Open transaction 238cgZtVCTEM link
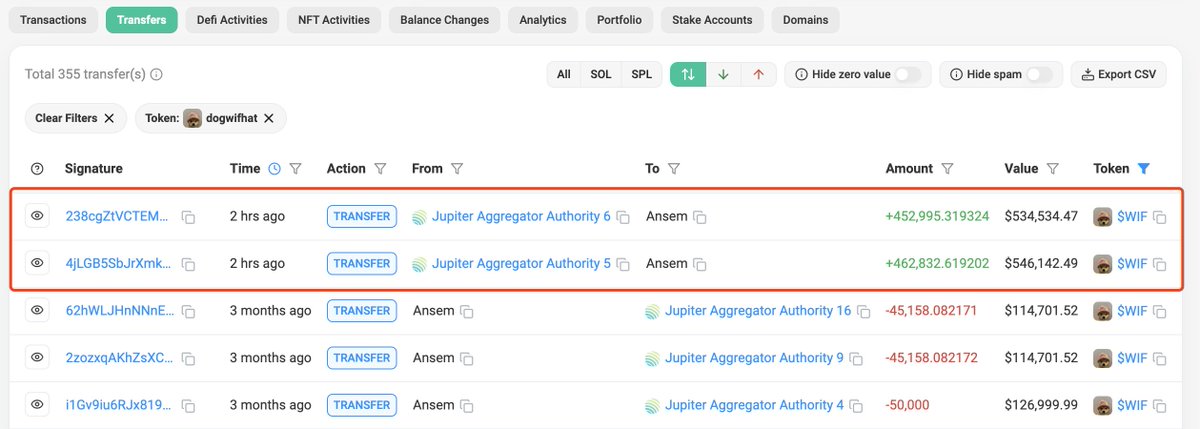The image size is (1200, 429). pyautogui.click(x=117, y=216)
